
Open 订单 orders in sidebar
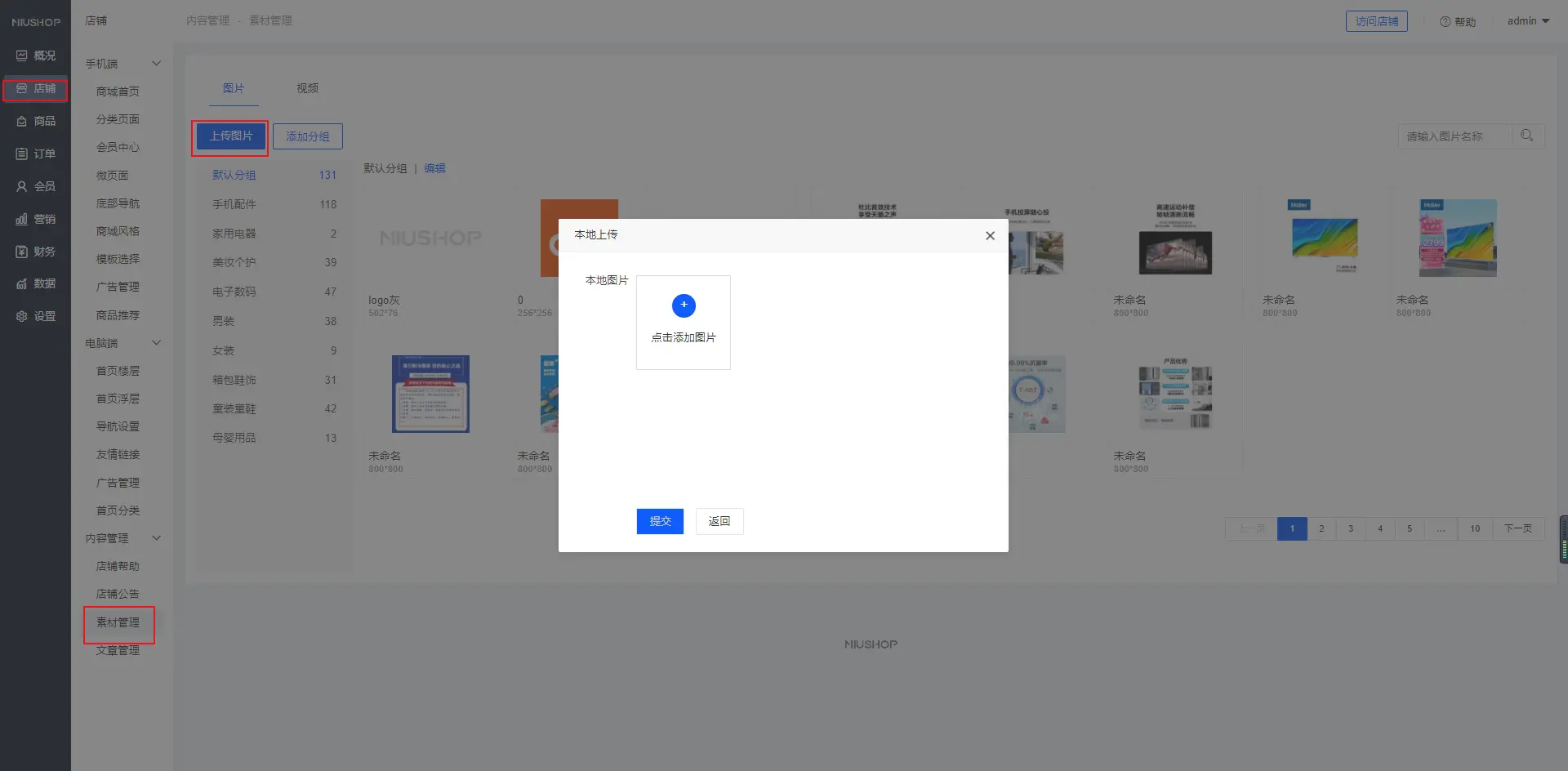(36, 154)
